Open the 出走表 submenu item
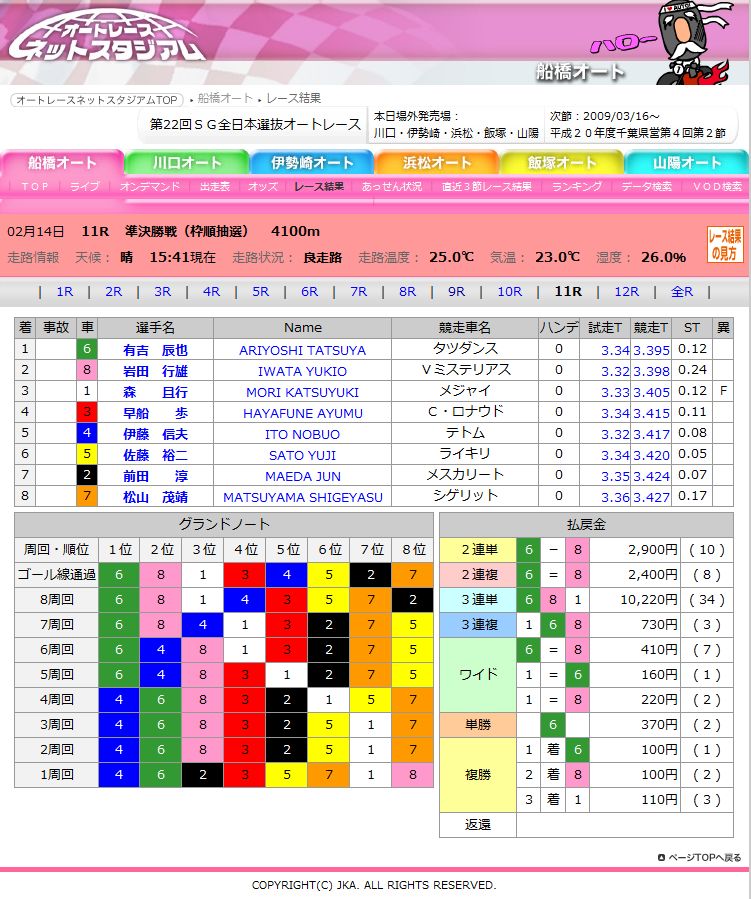751x899 pixels. tap(215, 186)
